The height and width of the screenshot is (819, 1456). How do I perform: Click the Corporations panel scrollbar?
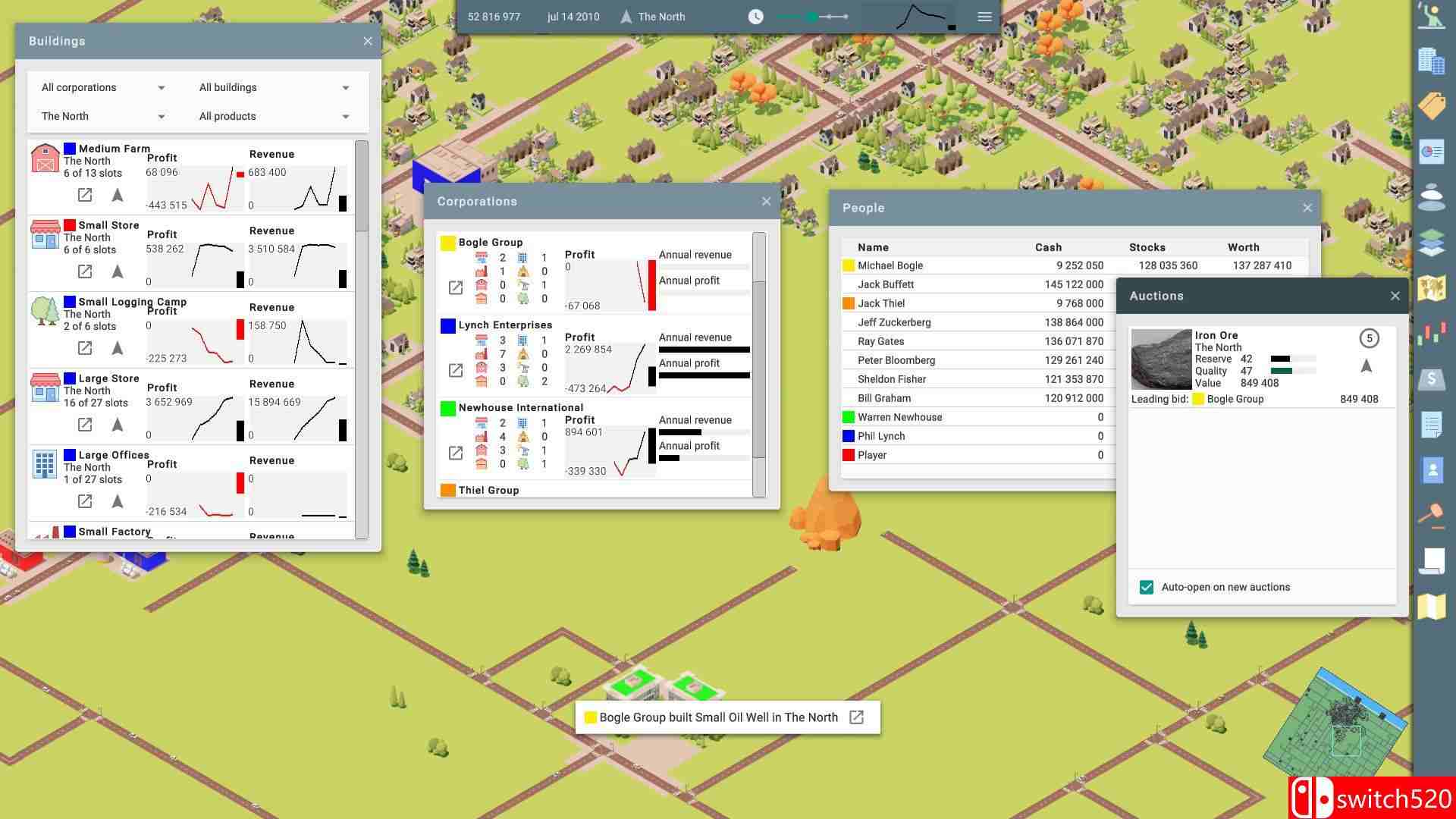(759, 368)
